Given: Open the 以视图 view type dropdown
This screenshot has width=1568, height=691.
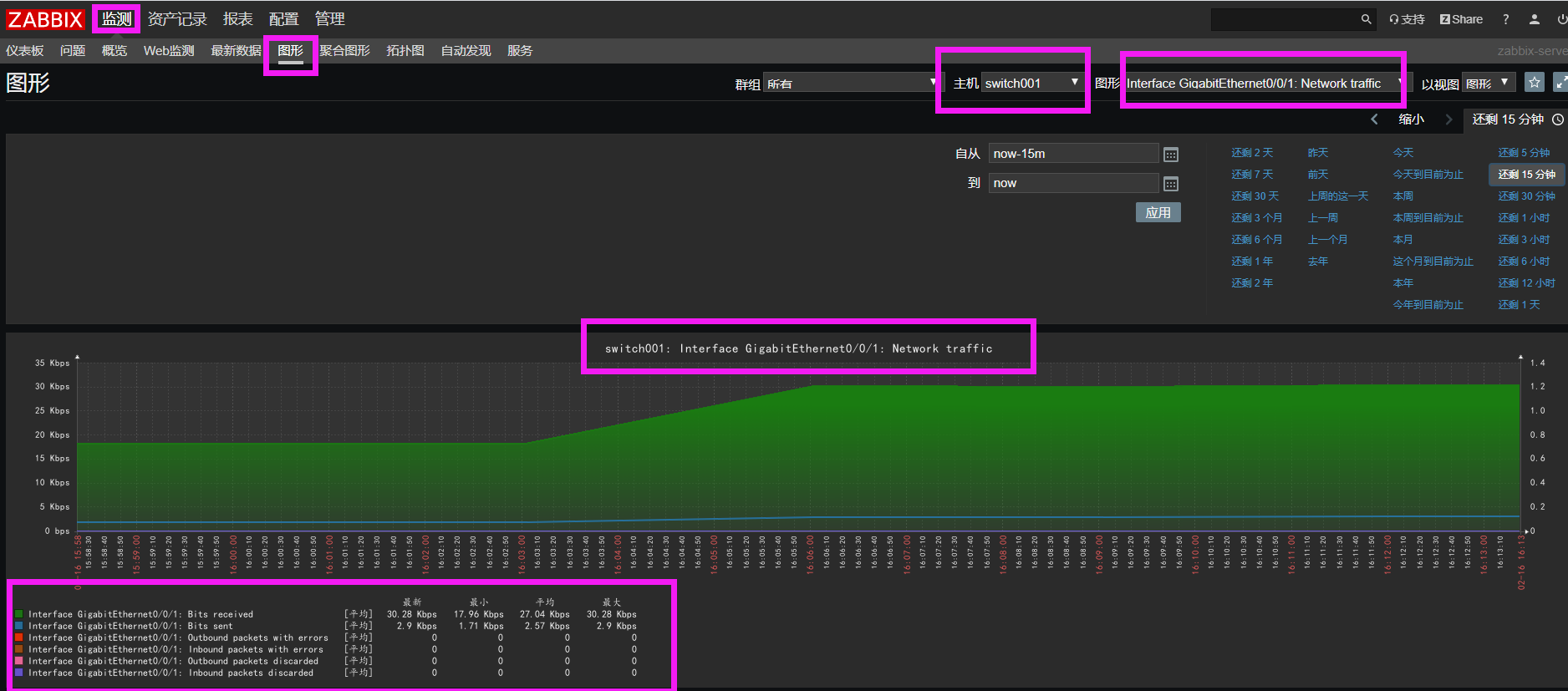Looking at the screenshot, I should tap(1489, 83).
